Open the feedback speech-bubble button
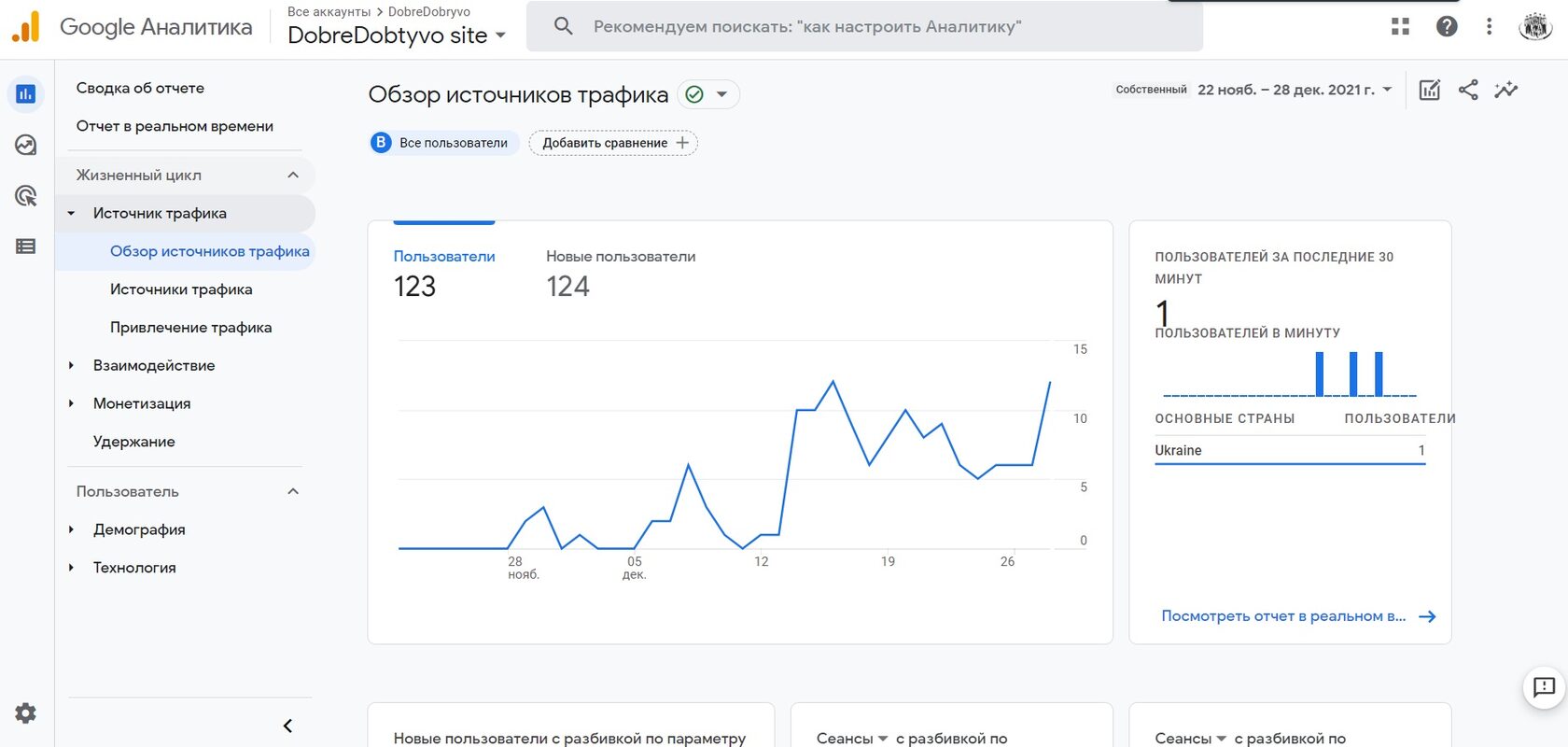The height and width of the screenshot is (747, 1568). click(1545, 687)
